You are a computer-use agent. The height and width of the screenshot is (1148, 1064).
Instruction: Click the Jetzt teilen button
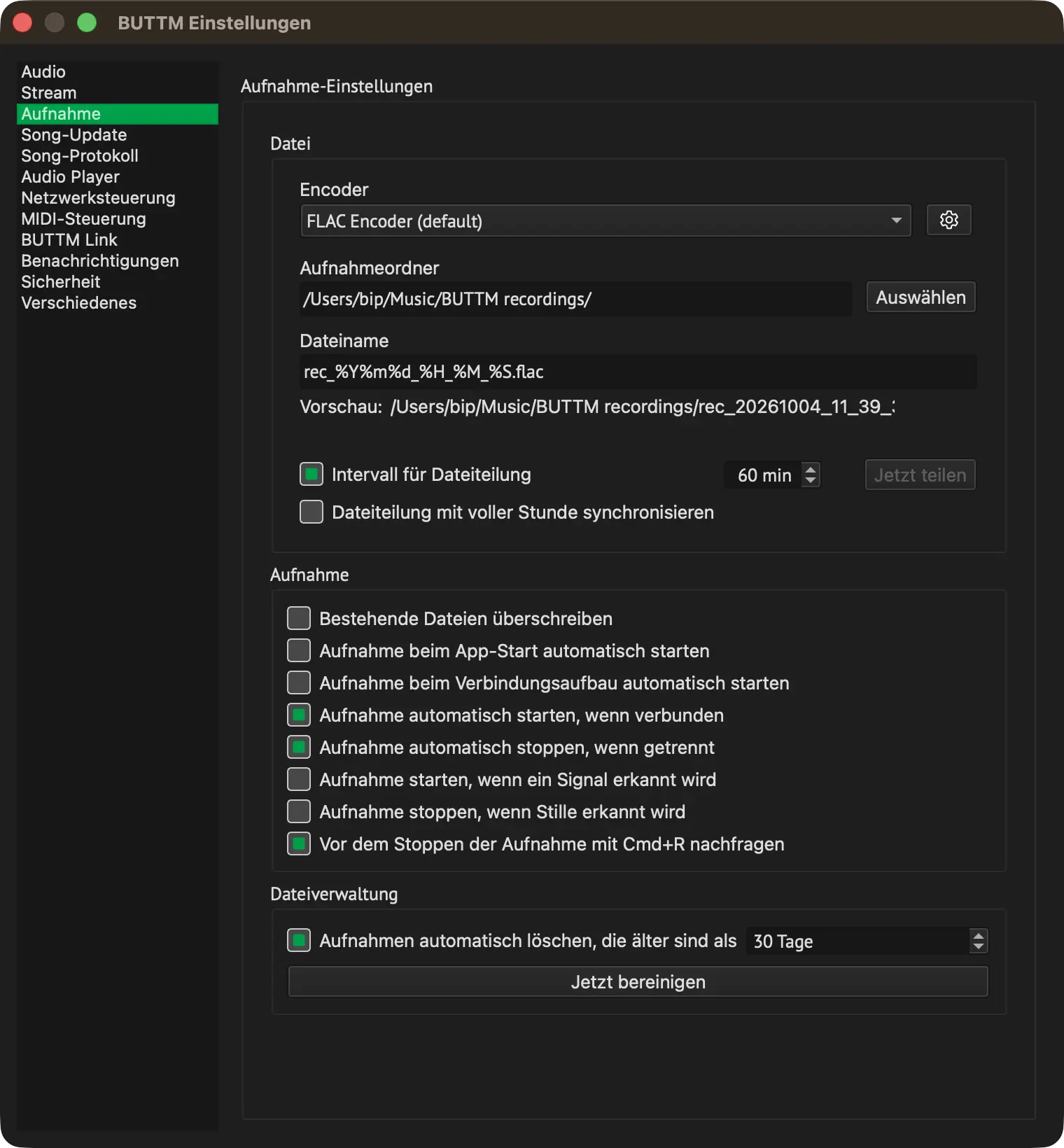(x=920, y=475)
